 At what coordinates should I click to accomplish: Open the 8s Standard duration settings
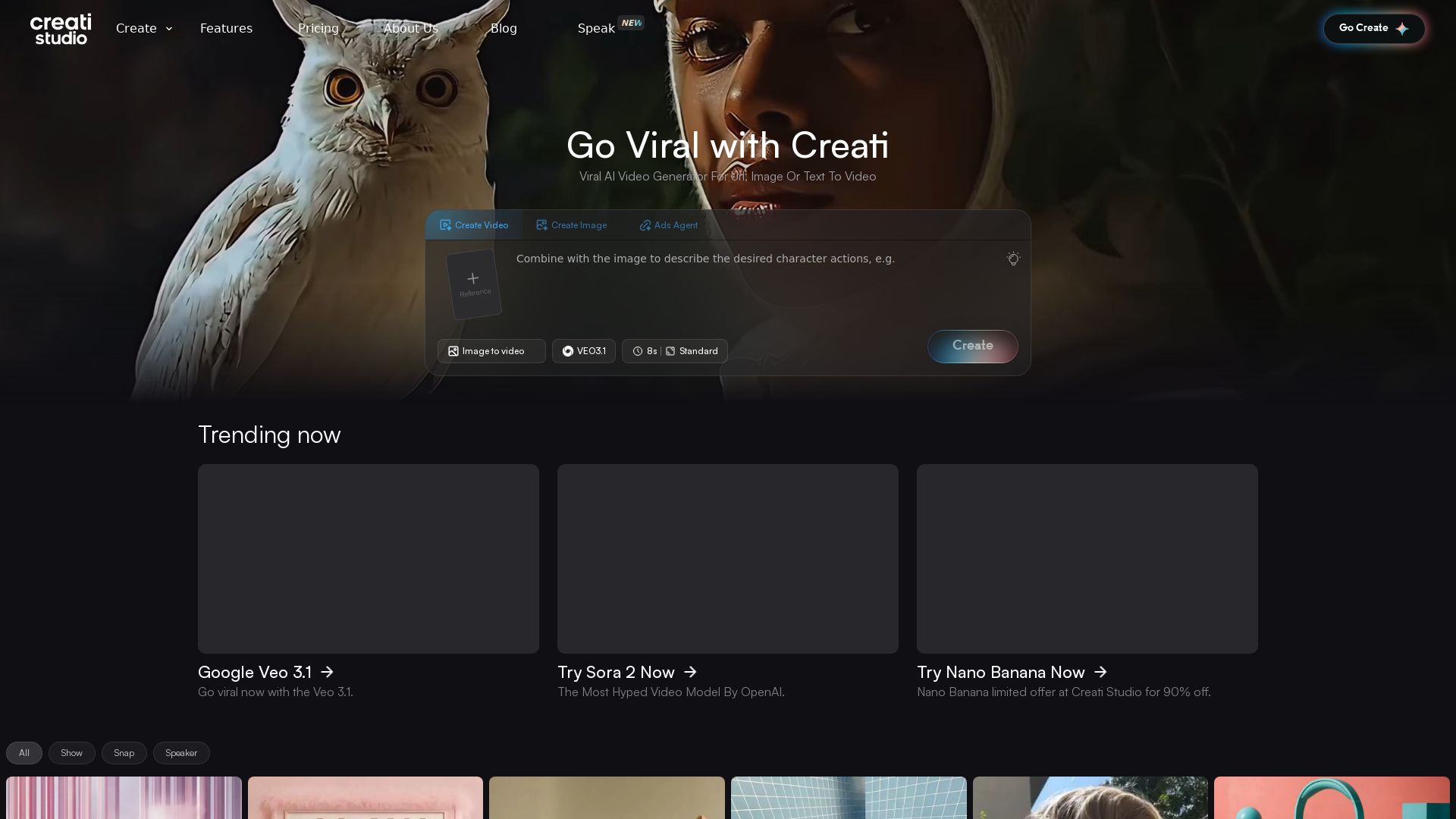click(x=675, y=351)
